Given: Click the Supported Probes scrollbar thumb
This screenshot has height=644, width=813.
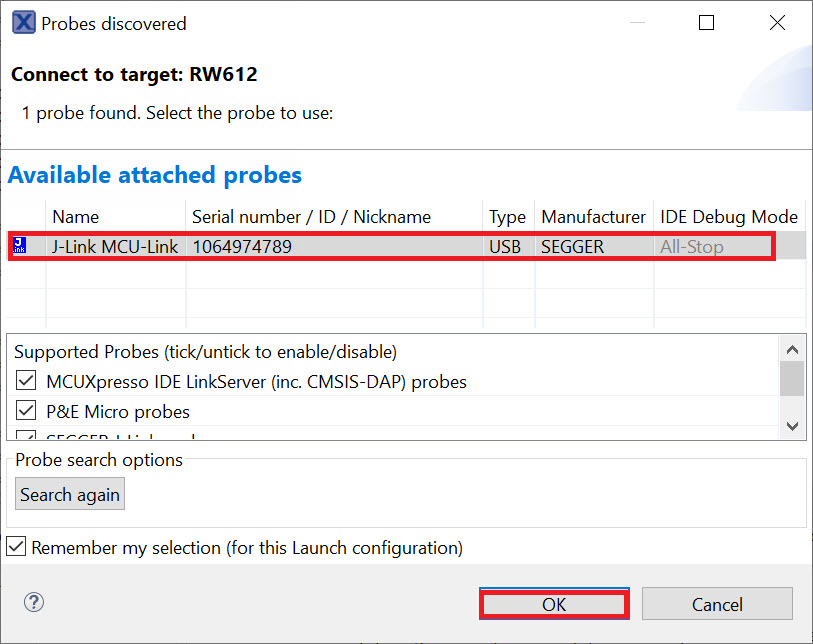Looking at the screenshot, I should 792,380.
